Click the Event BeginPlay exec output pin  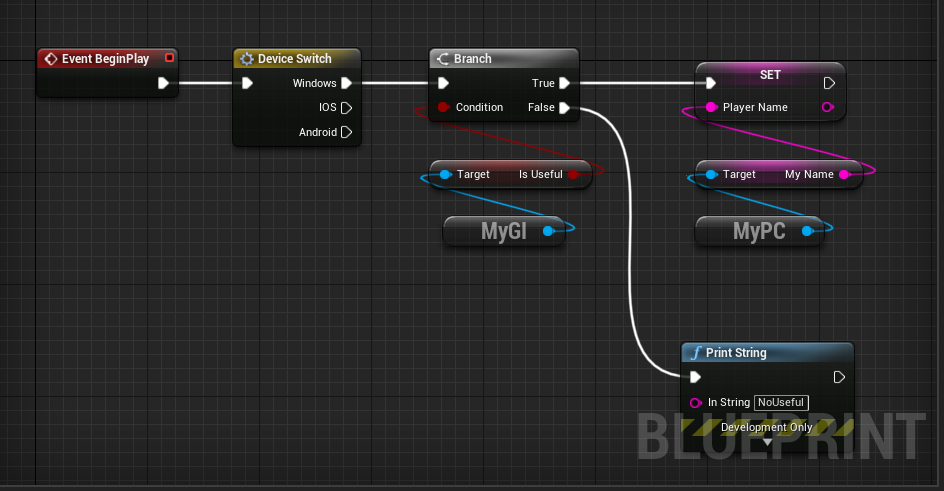point(163,83)
